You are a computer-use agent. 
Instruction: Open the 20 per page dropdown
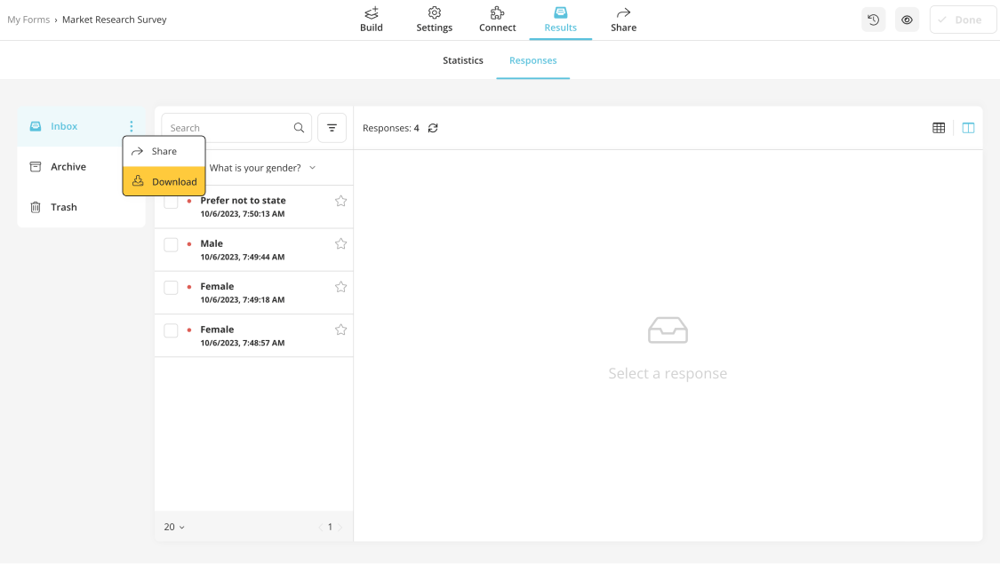(174, 527)
